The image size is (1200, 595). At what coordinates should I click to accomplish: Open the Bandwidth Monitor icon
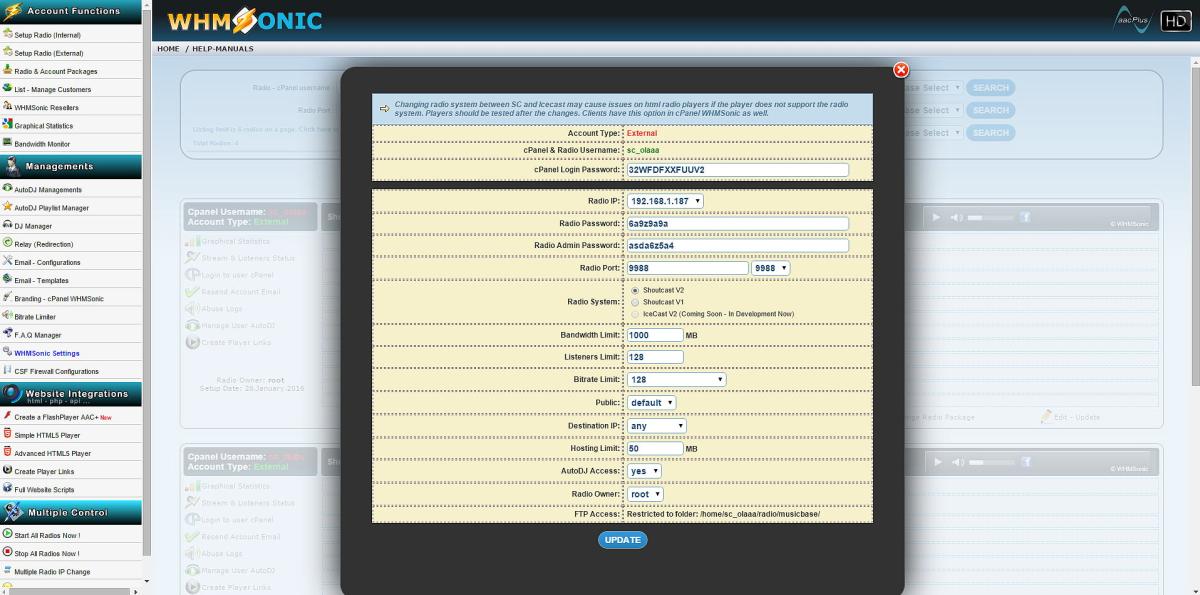(8, 143)
